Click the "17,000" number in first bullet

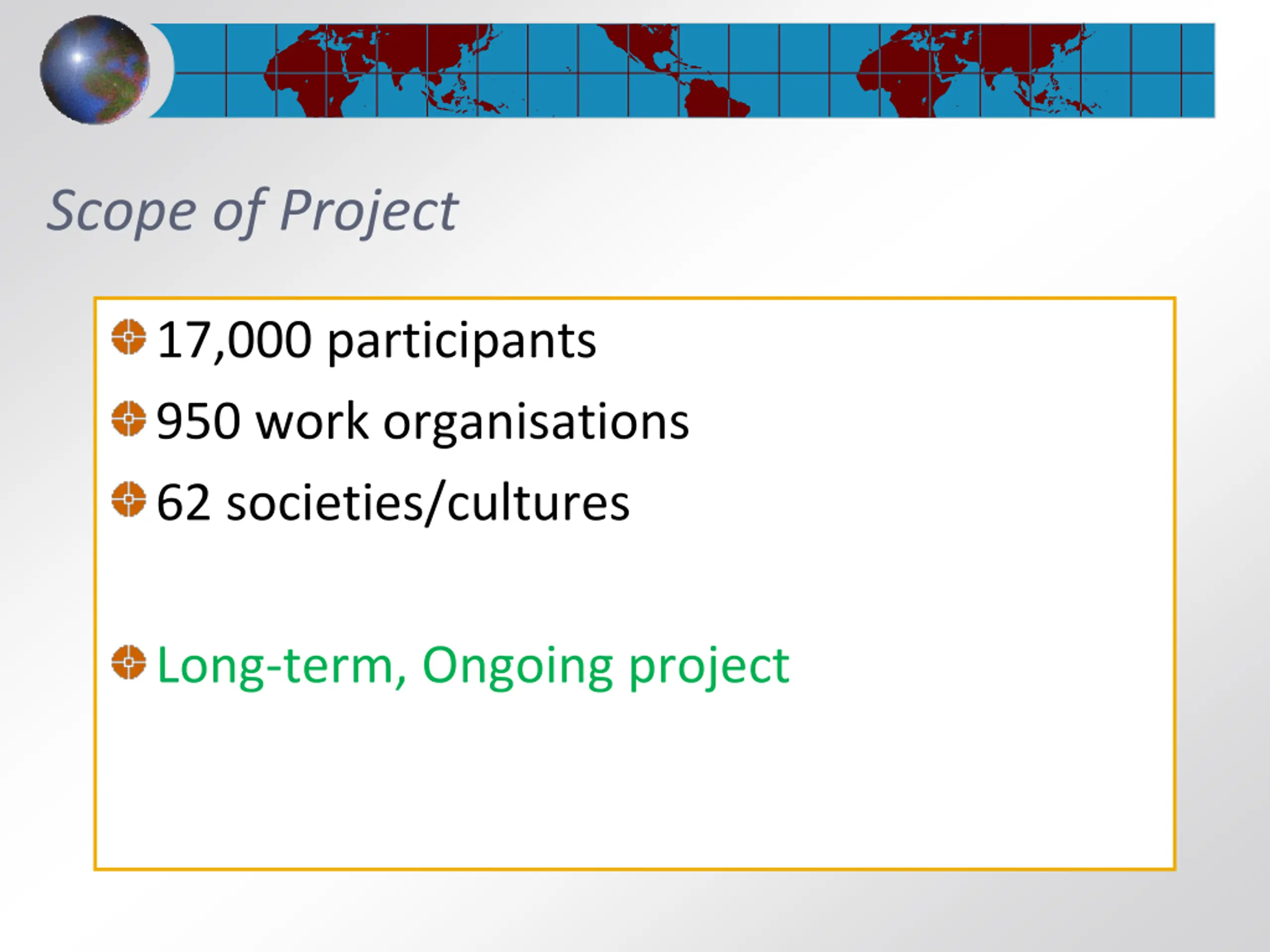234,340
